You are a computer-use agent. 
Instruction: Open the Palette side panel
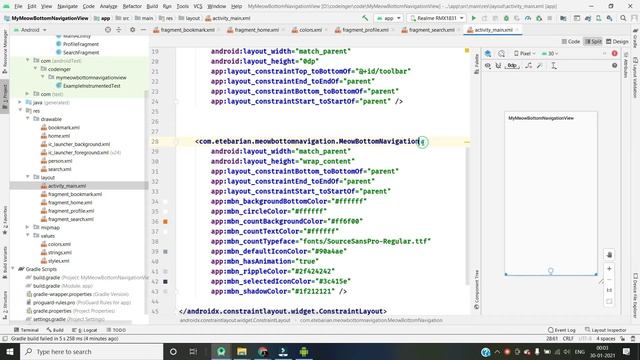pyautogui.click(x=476, y=64)
